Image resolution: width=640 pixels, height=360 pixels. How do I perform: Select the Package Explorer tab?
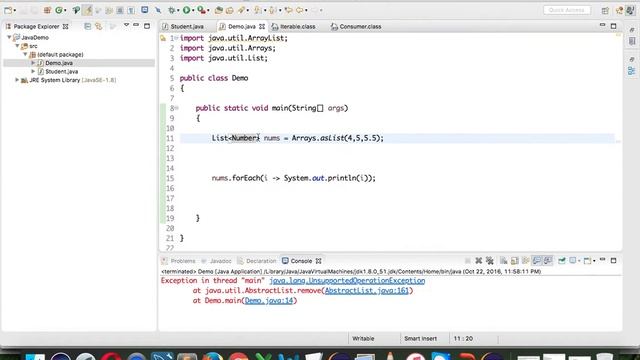tap(37, 27)
